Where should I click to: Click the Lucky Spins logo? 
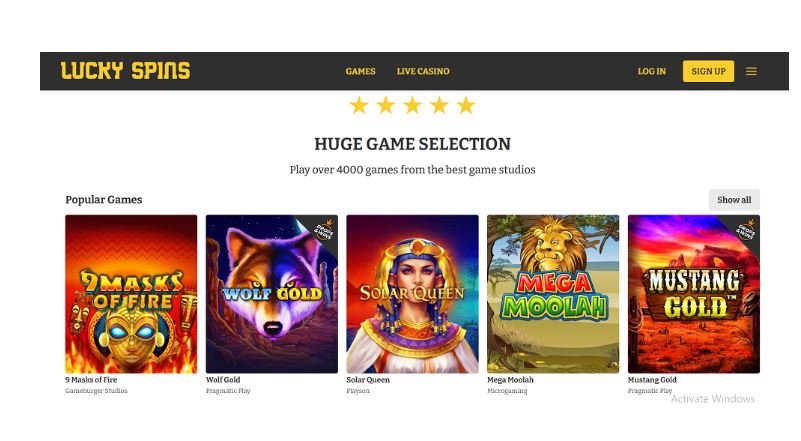click(126, 71)
